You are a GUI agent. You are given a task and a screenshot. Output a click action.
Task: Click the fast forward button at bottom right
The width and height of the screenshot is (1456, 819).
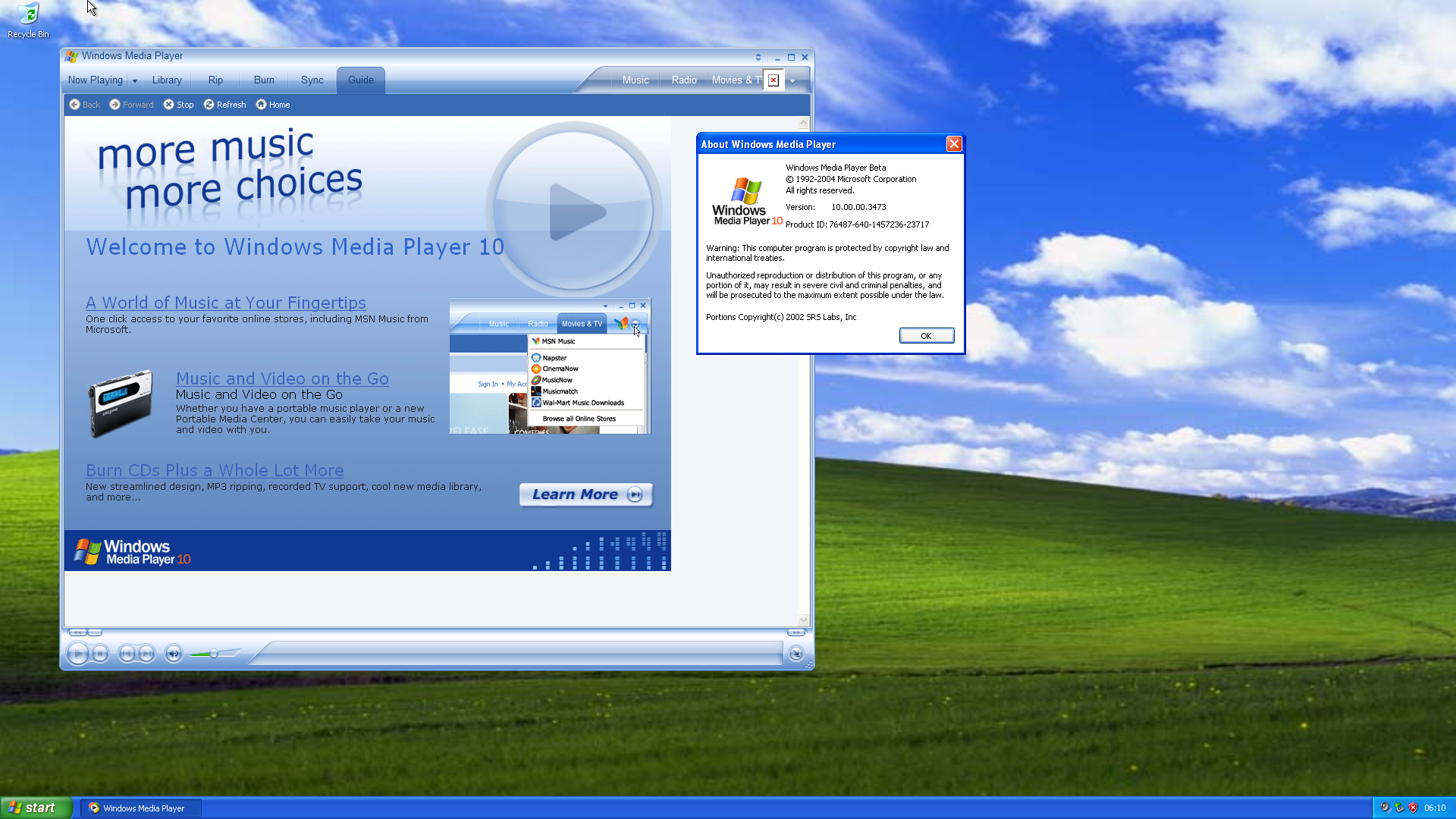coord(795,632)
